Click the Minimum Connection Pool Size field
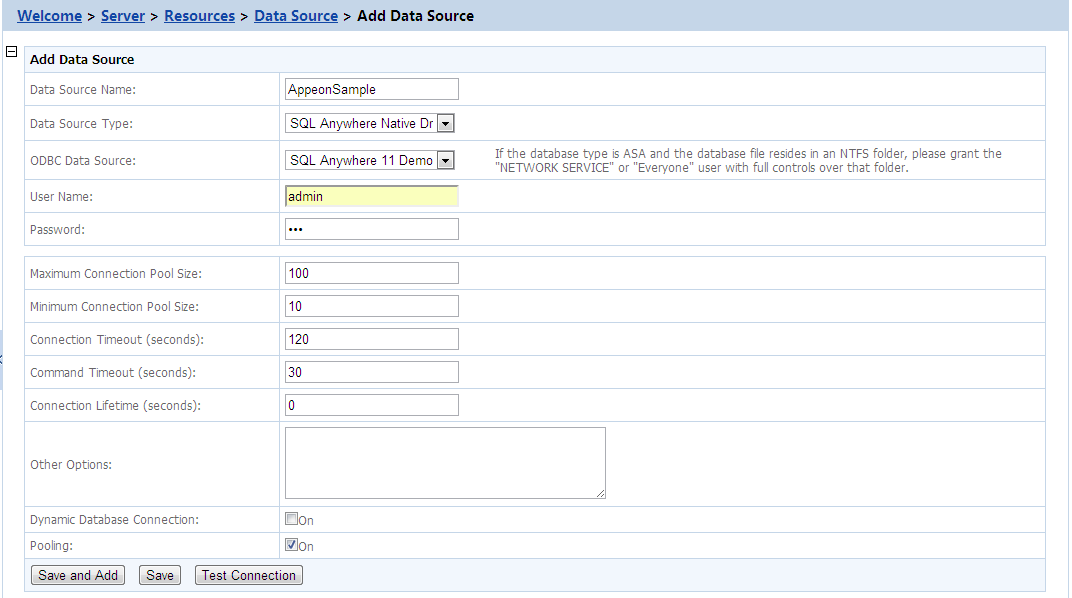 tap(371, 306)
